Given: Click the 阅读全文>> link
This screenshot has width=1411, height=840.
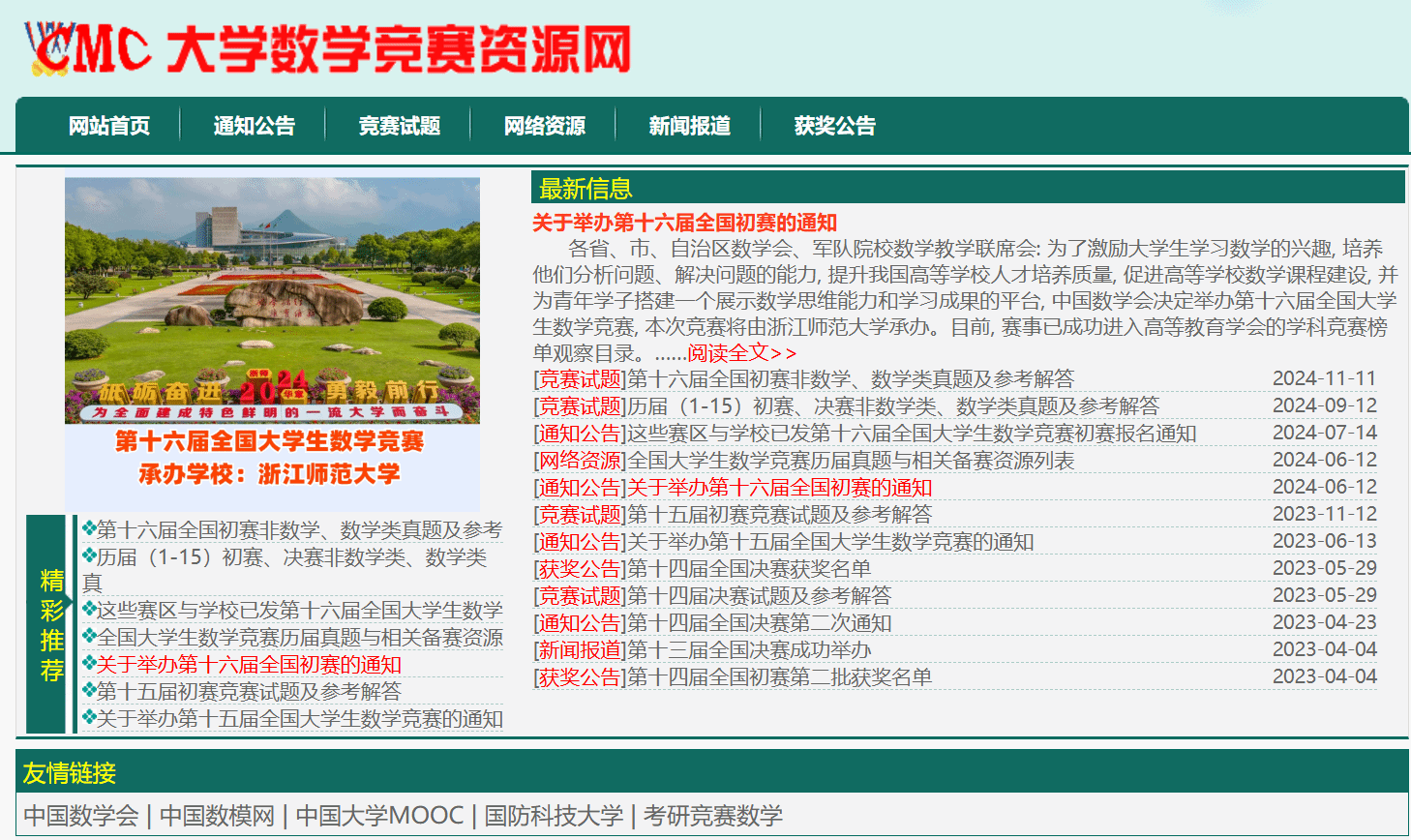Looking at the screenshot, I should [x=741, y=353].
